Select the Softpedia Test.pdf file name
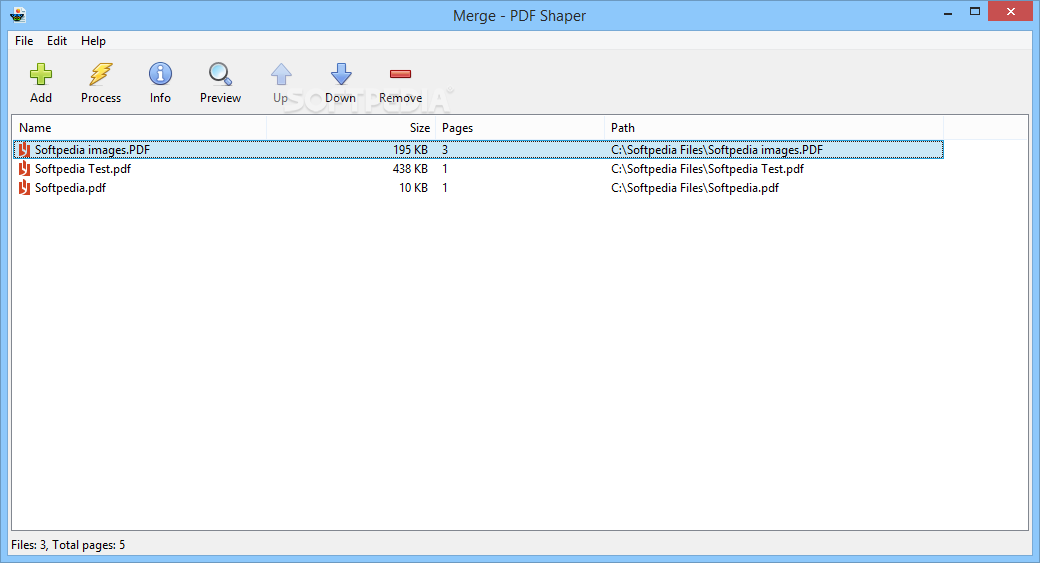 coord(83,169)
